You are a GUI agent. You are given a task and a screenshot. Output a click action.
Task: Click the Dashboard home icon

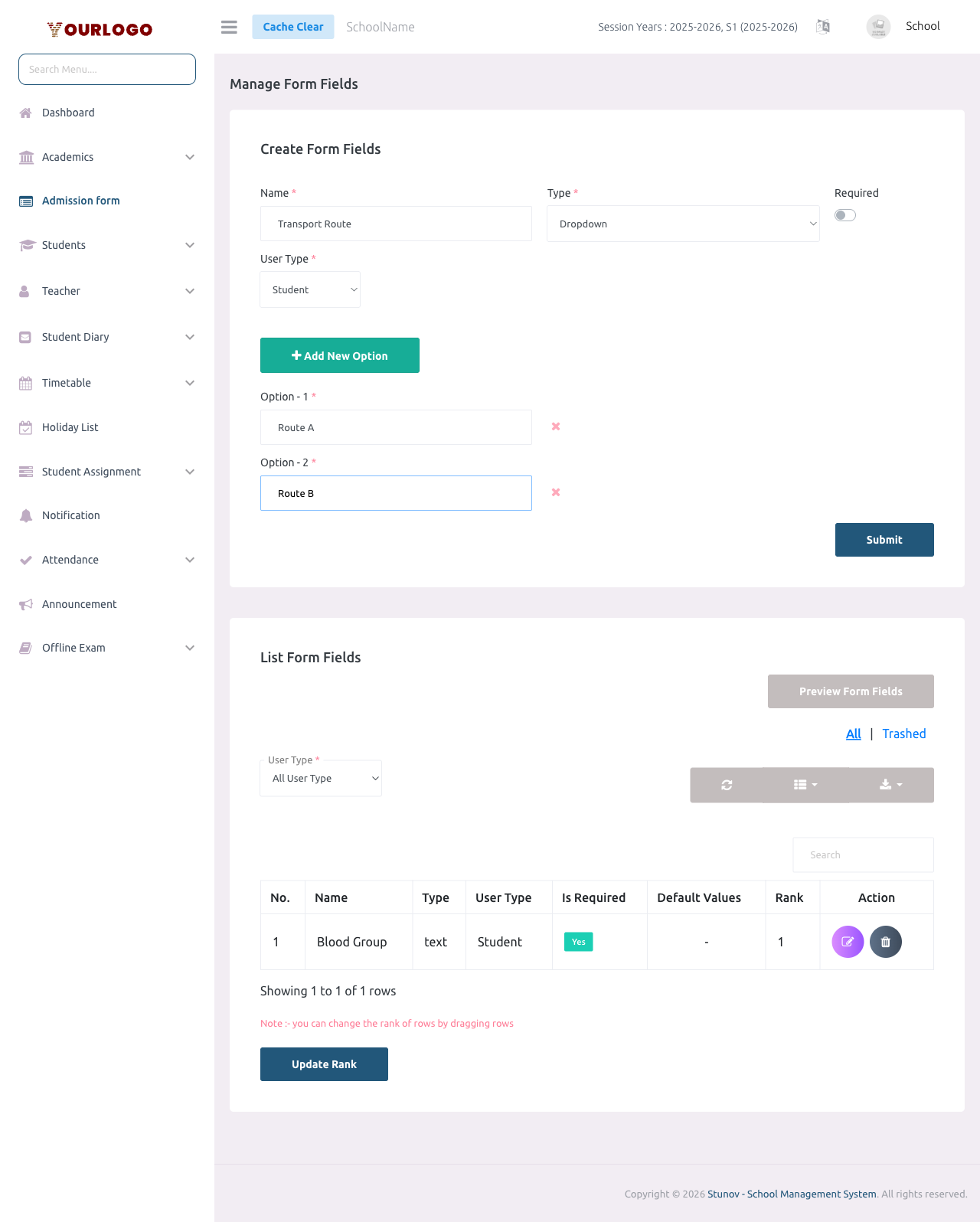[26, 113]
